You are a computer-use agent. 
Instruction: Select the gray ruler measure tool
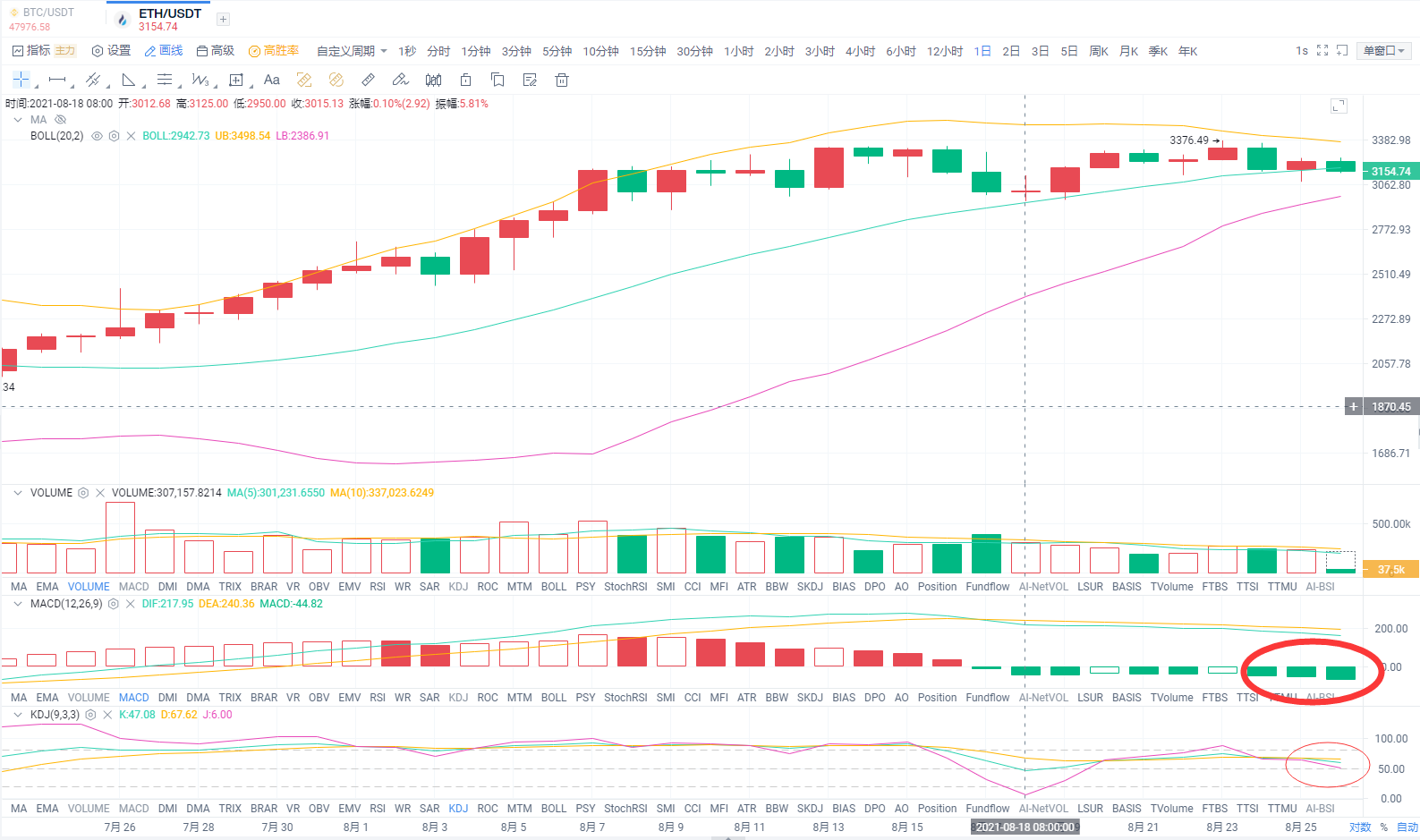pyautogui.click(x=369, y=80)
